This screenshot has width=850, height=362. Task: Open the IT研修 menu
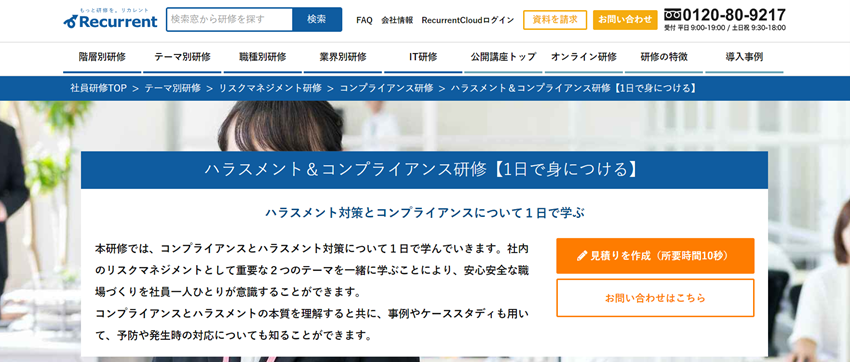point(423,57)
